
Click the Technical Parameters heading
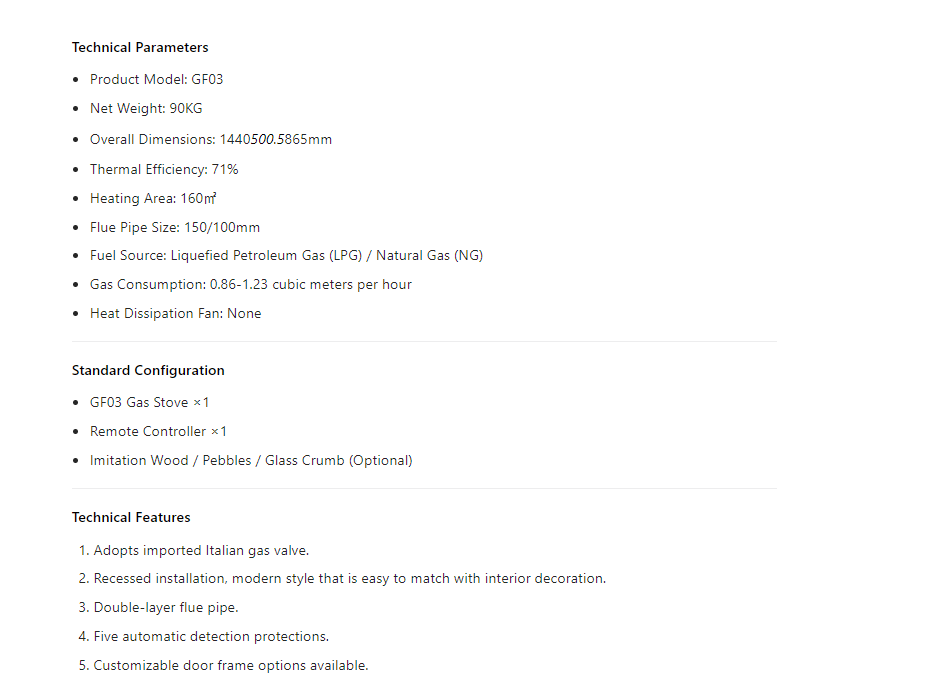[x=140, y=48]
